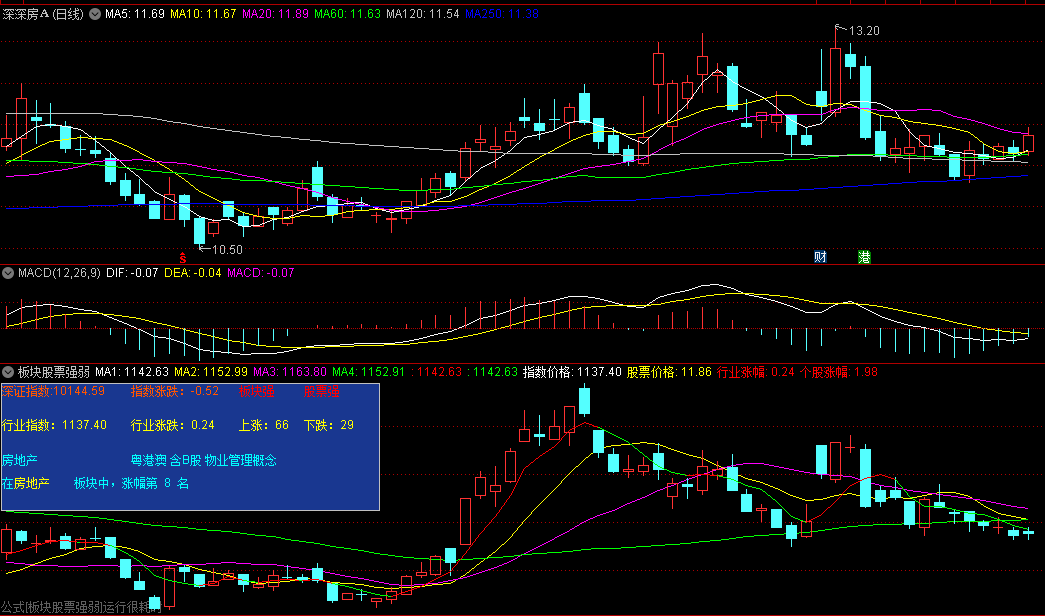This screenshot has width=1045, height=616.
Task: Click the red 行业涨幅: 0.24 header value
Action: 756,372
